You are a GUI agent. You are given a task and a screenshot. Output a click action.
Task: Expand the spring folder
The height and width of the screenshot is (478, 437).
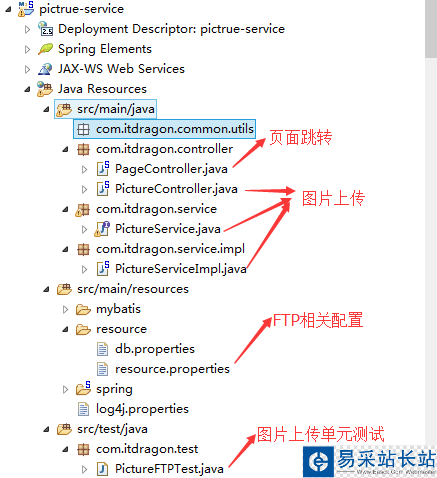66,390
